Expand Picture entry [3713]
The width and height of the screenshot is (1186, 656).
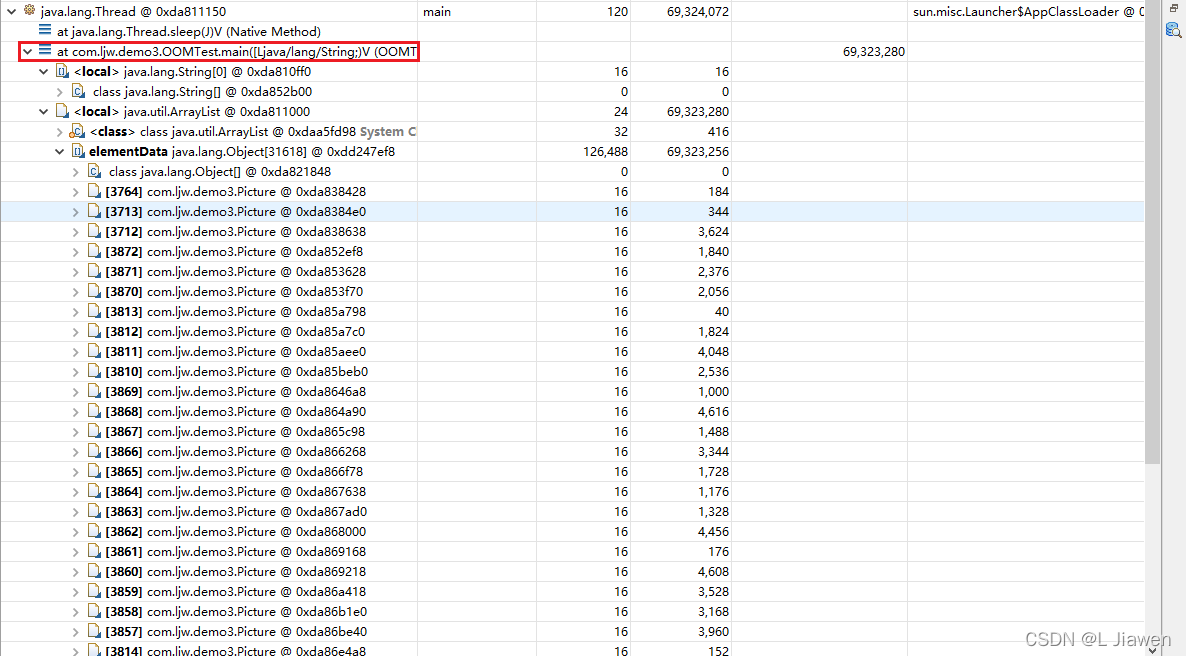(x=76, y=212)
